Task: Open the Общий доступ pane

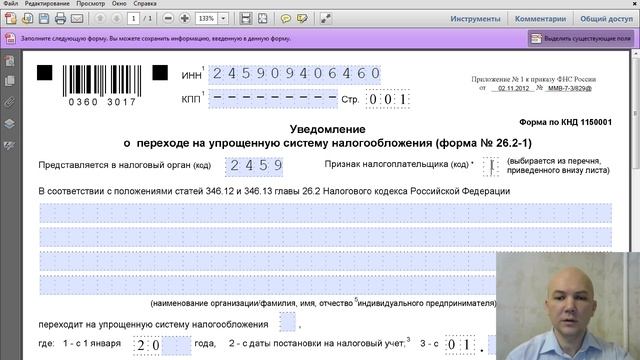Action: pos(607,19)
